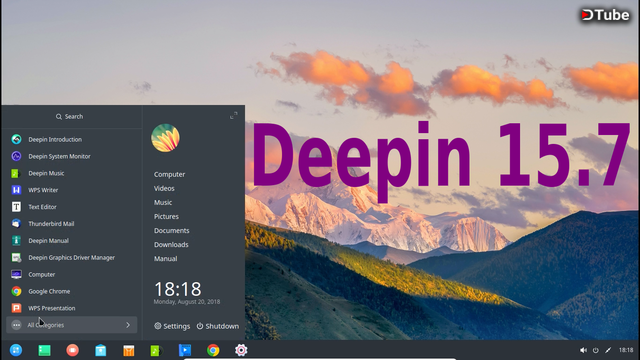Open Deepin Graphics Driver Manager icon
Viewport: 640px width, 360px height.
(x=16, y=258)
